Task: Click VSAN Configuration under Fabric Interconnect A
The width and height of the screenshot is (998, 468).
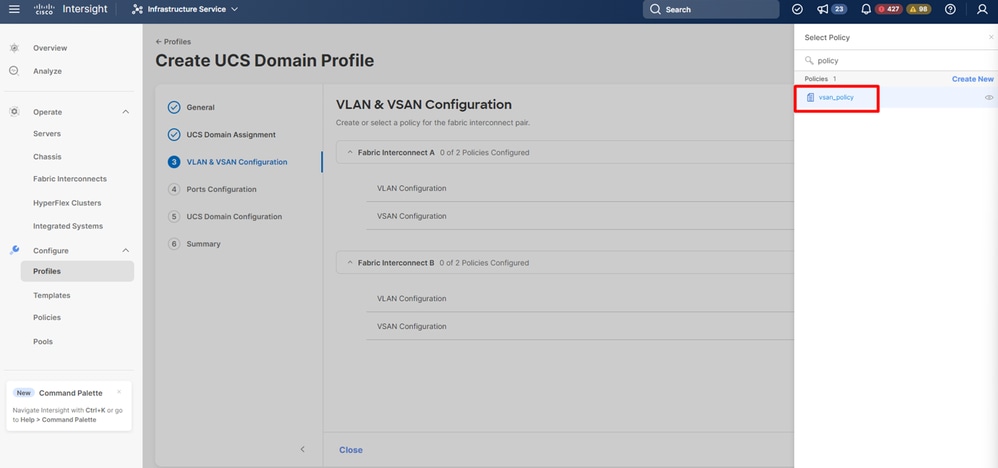Action: pos(411,216)
